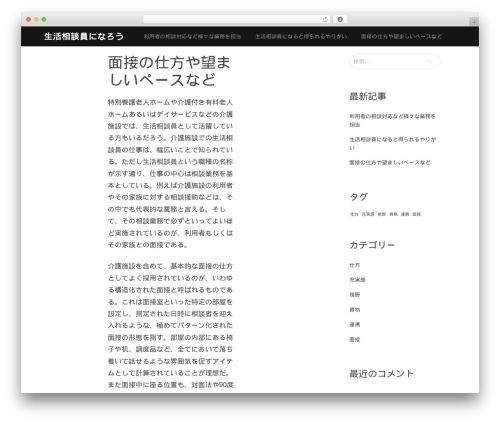Minimize the window with the yellow button
This screenshot has height=423, width=500.
(x=36, y=19)
